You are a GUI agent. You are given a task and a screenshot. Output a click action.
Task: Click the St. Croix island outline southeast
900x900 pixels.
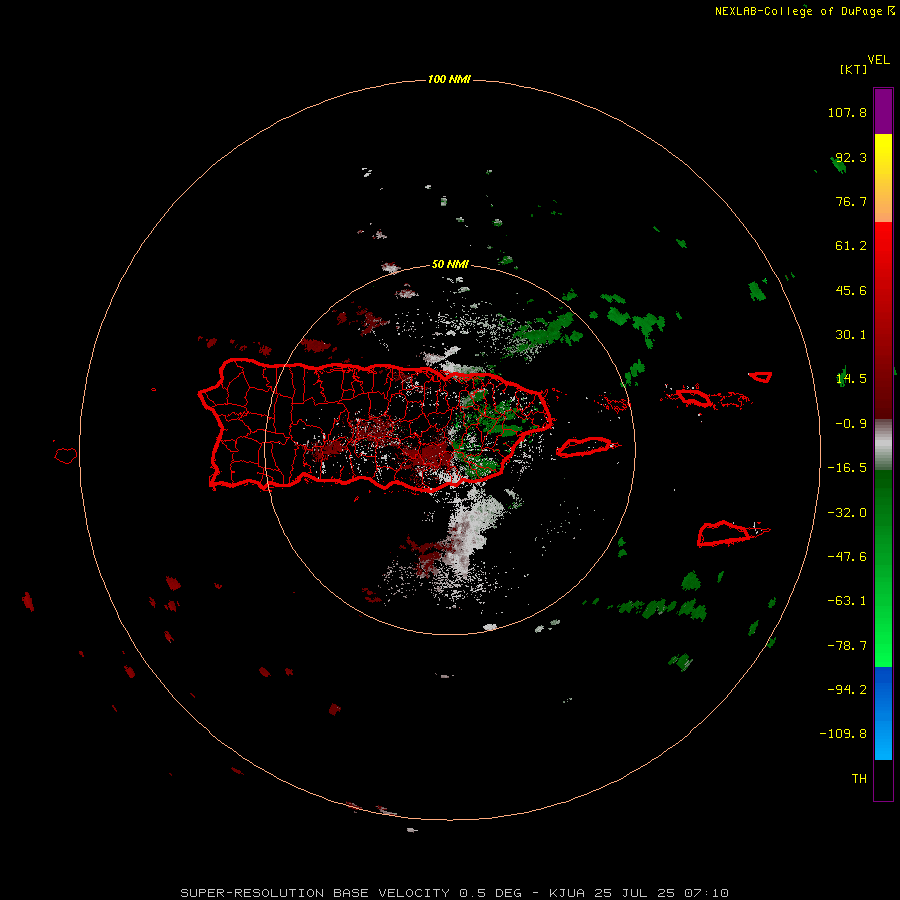724,533
